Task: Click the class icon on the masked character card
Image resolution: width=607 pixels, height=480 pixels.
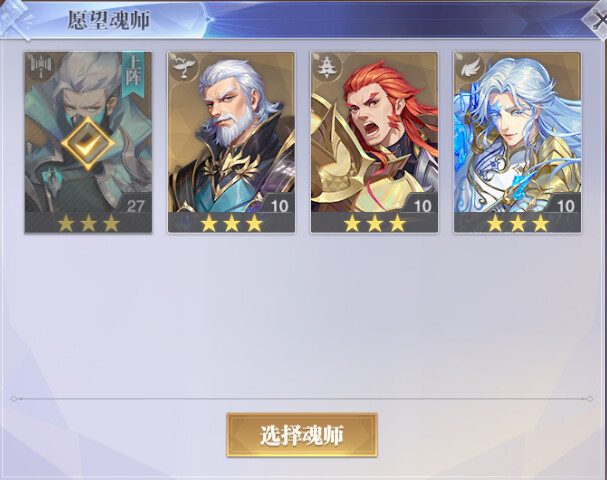Action: [x=39, y=66]
